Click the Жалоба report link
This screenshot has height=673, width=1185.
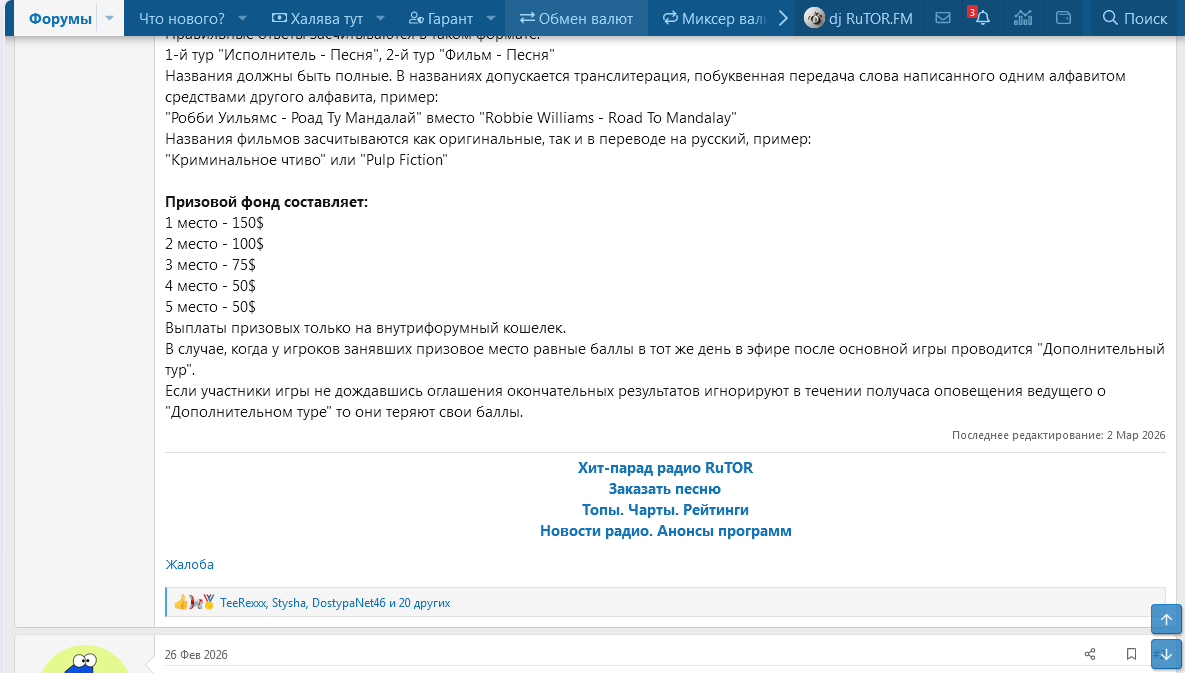pyautogui.click(x=189, y=564)
